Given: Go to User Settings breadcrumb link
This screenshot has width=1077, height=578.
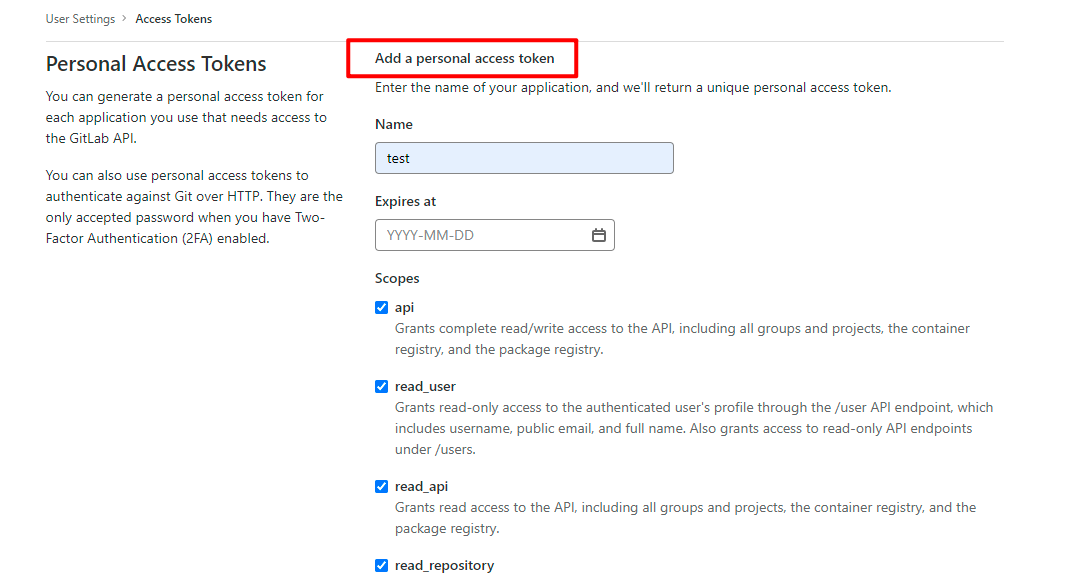Looking at the screenshot, I should coord(80,19).
